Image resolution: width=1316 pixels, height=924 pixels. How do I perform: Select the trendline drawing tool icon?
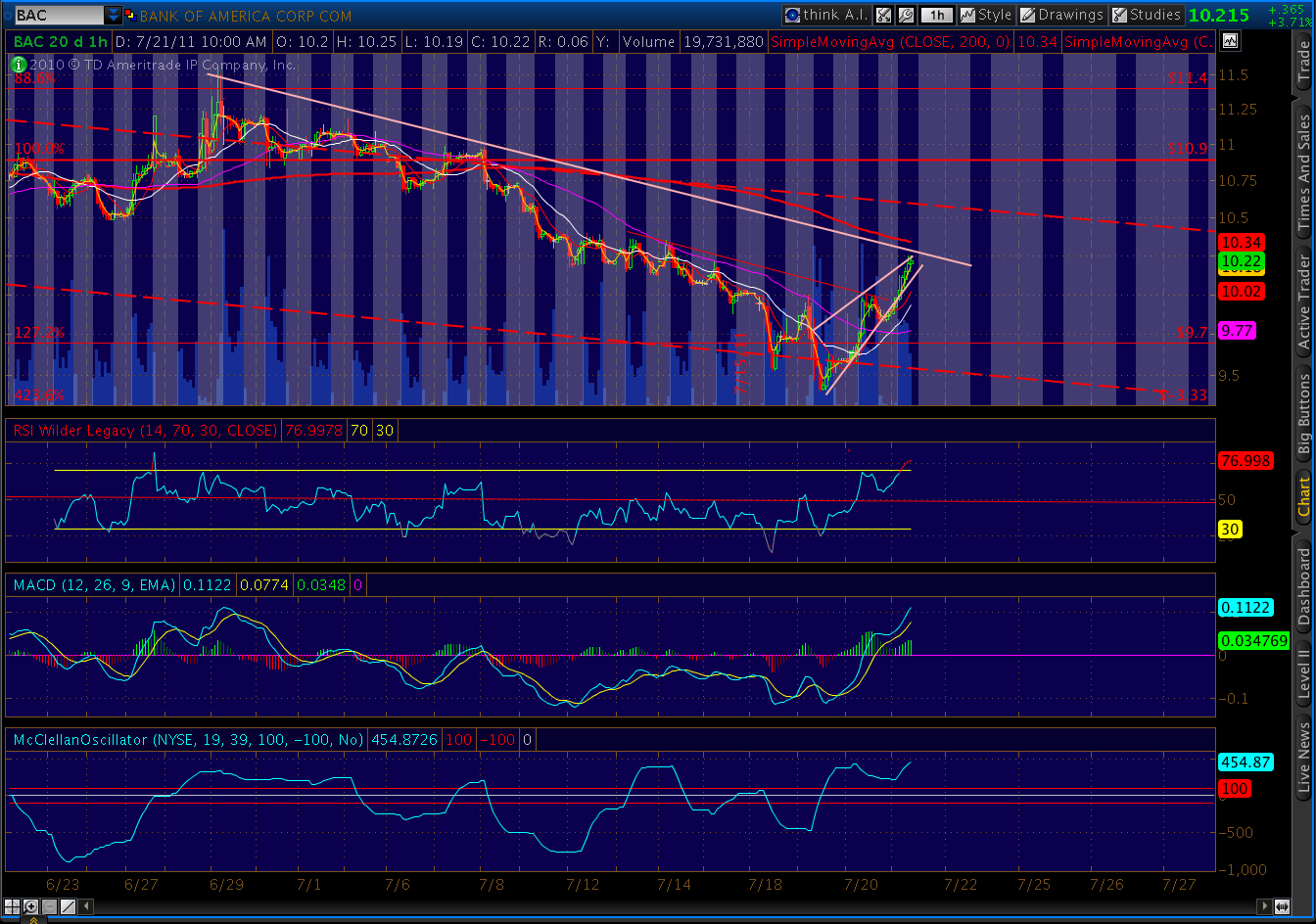point(67,906)
